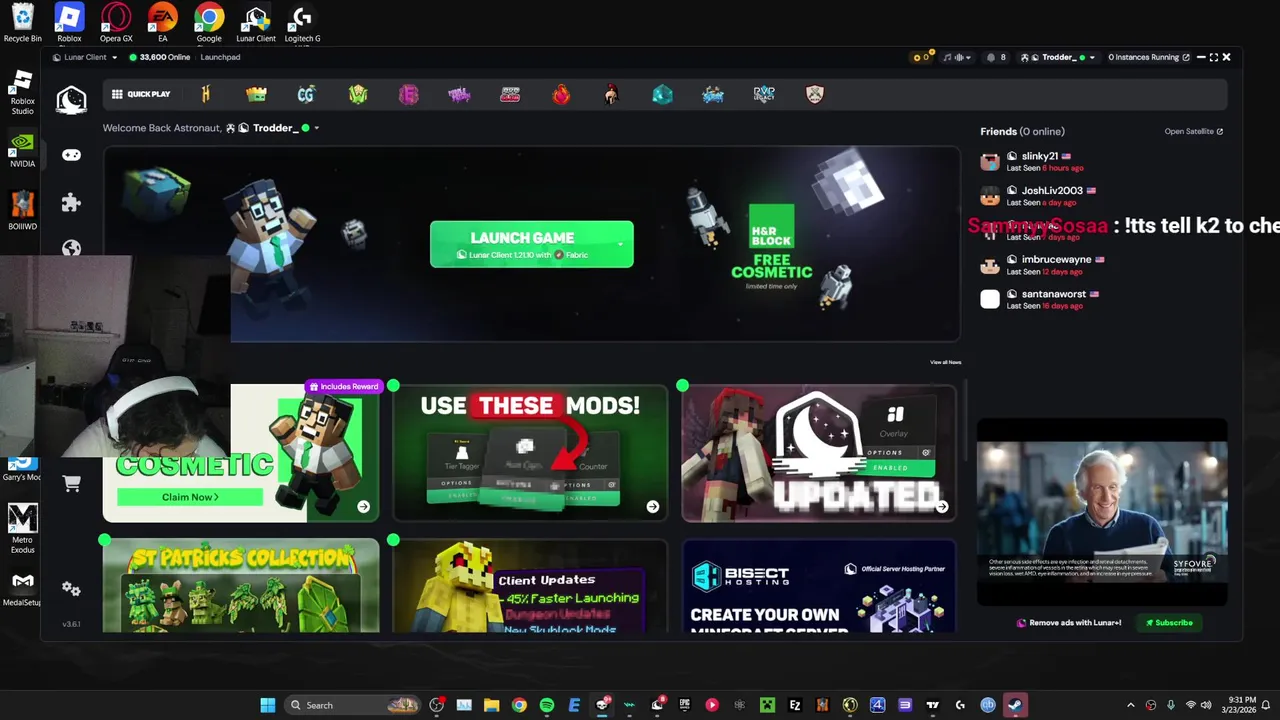Open Opera GX desktop shortcut
The image size is (1280, 720).
(x=116, y=23)
